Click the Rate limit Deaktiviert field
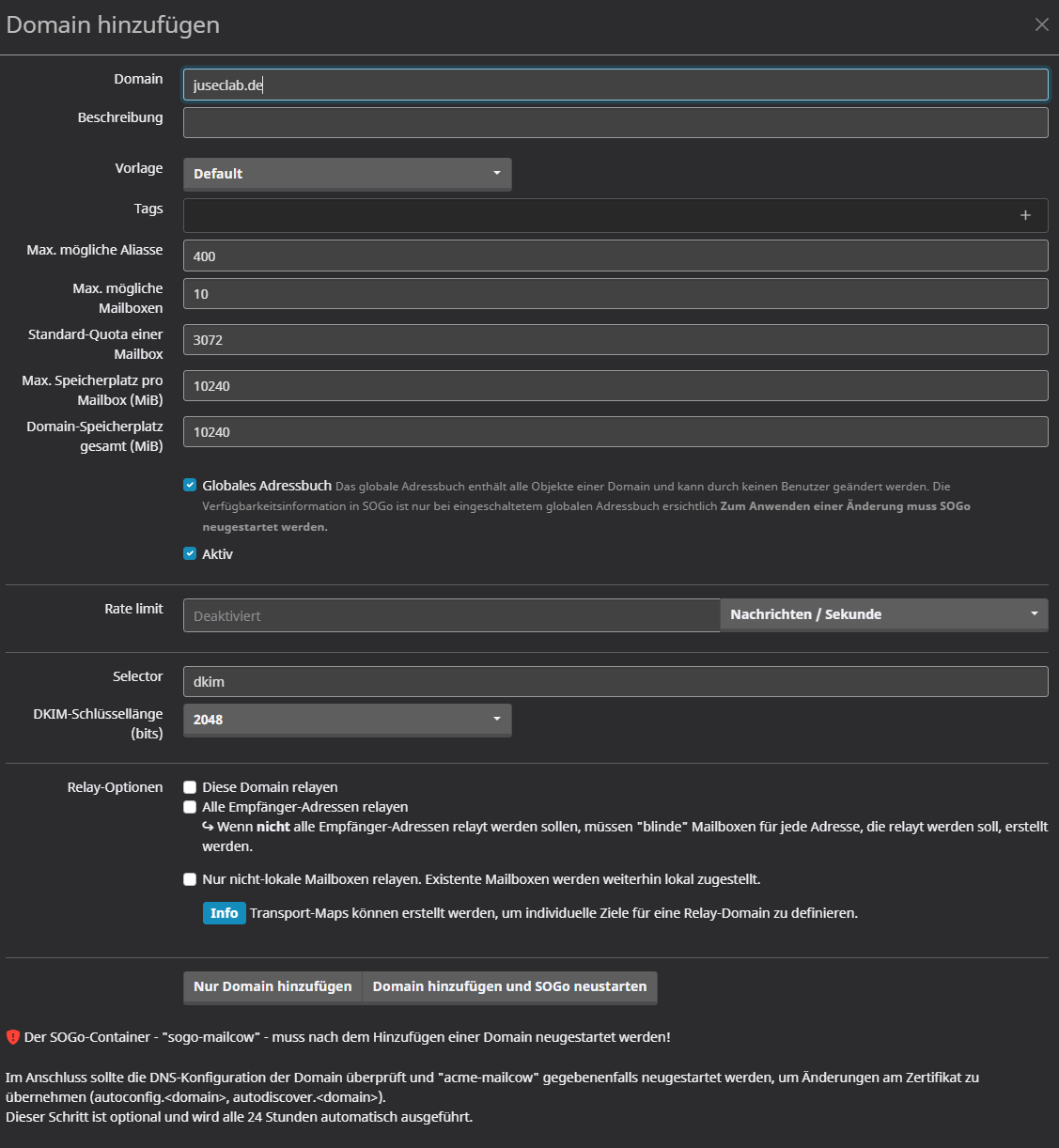 pos(451,615)
